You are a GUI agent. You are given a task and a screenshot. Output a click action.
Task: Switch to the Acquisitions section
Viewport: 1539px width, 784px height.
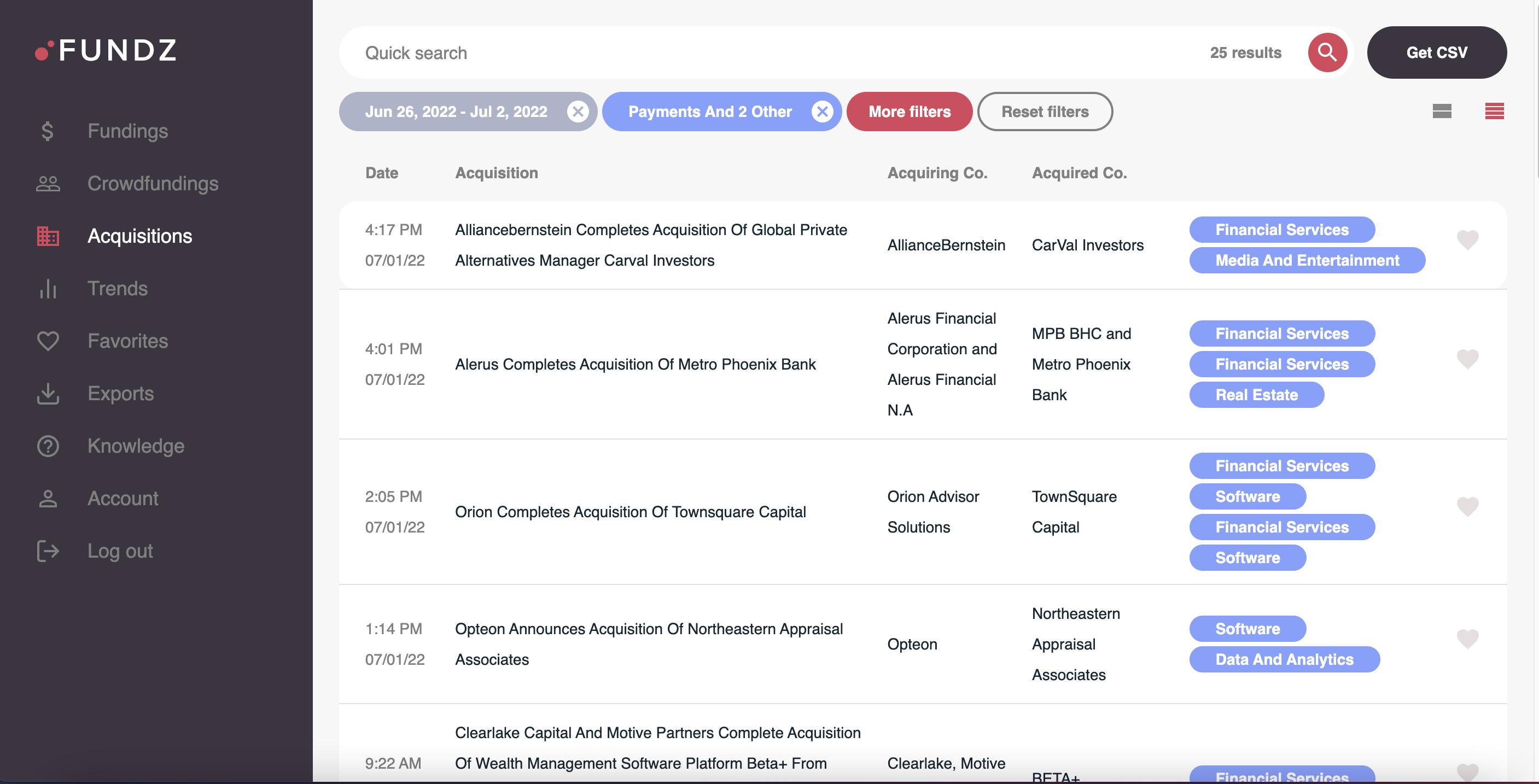tap(140, 236)
